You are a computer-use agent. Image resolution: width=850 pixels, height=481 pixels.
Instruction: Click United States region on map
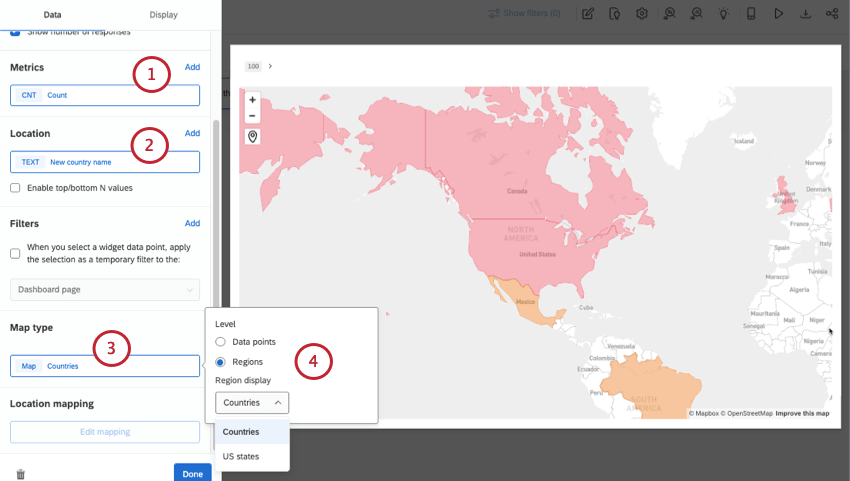pos(537,254)
